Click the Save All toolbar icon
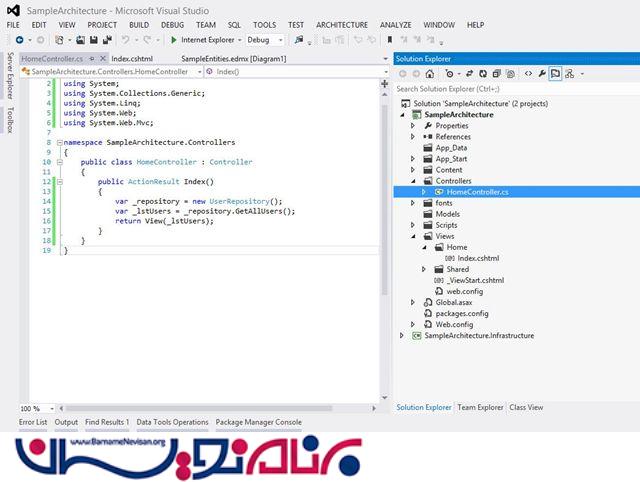640x482 pixels. 106,40
